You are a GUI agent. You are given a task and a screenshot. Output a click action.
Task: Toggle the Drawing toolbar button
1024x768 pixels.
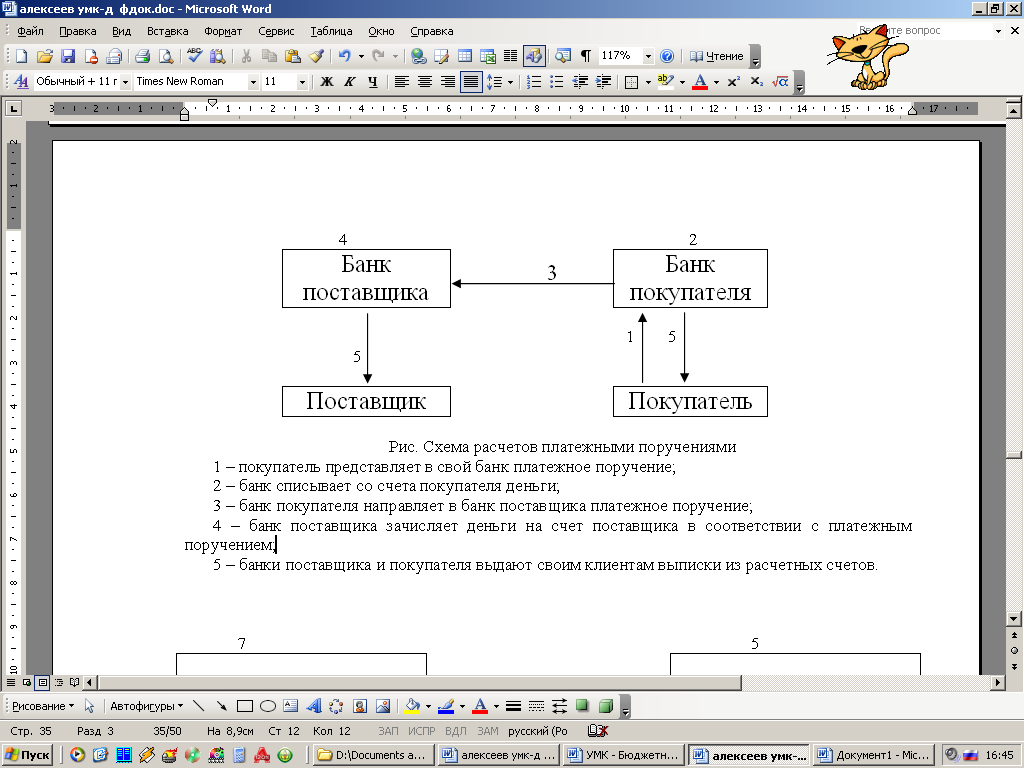pos(534,56)
